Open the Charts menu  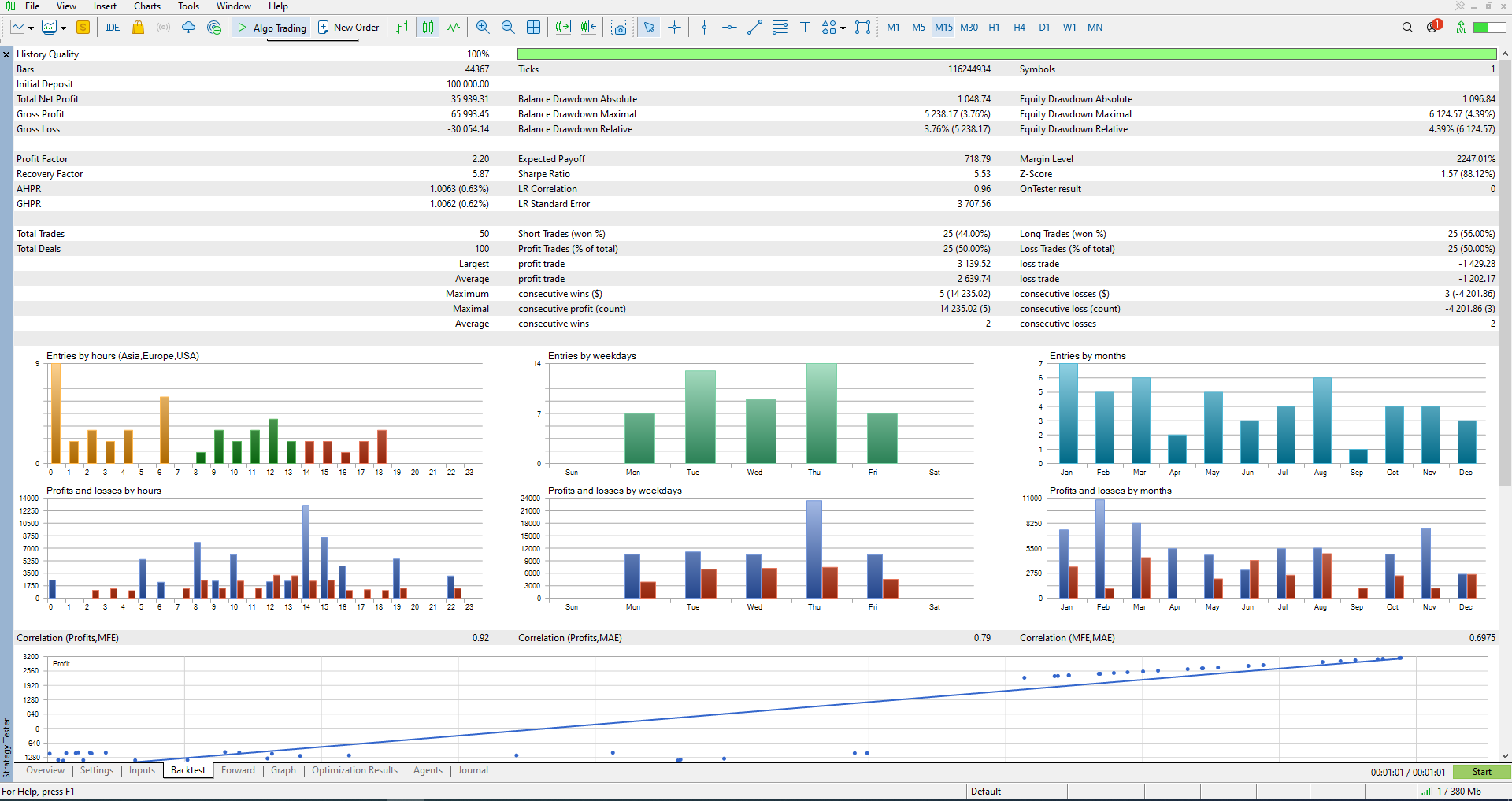click(x=147, y=6)
